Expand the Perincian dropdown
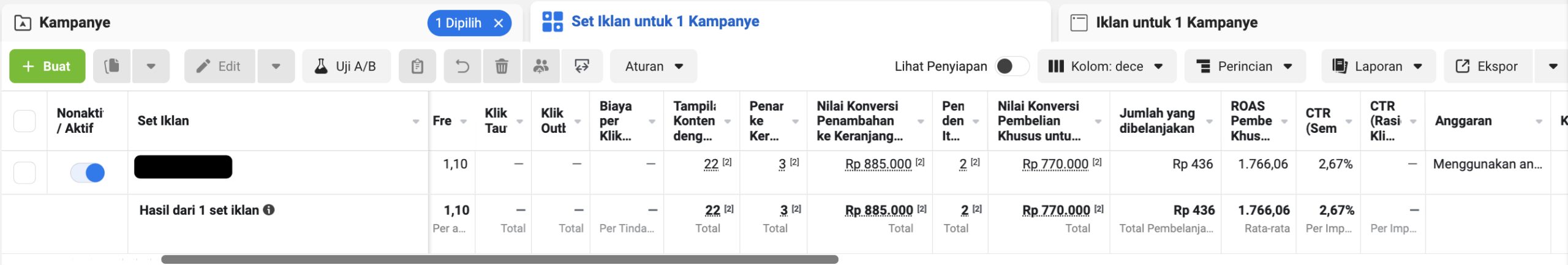This screenshot has height=265, width=1568. click(x=1245, y=66)
